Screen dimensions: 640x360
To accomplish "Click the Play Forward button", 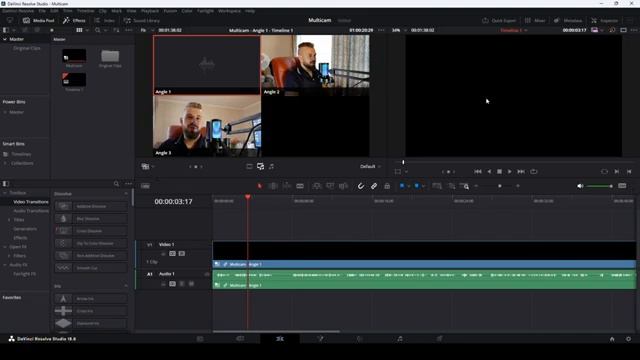I will click(x=509, y=172).
